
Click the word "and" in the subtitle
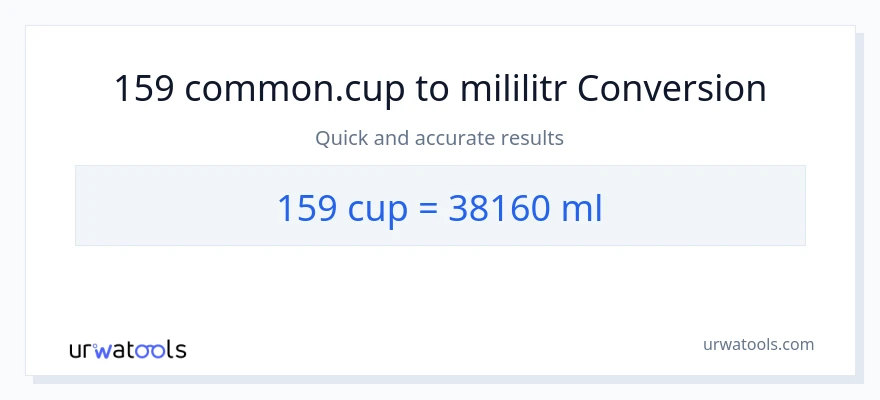click(x=391, y=138)
